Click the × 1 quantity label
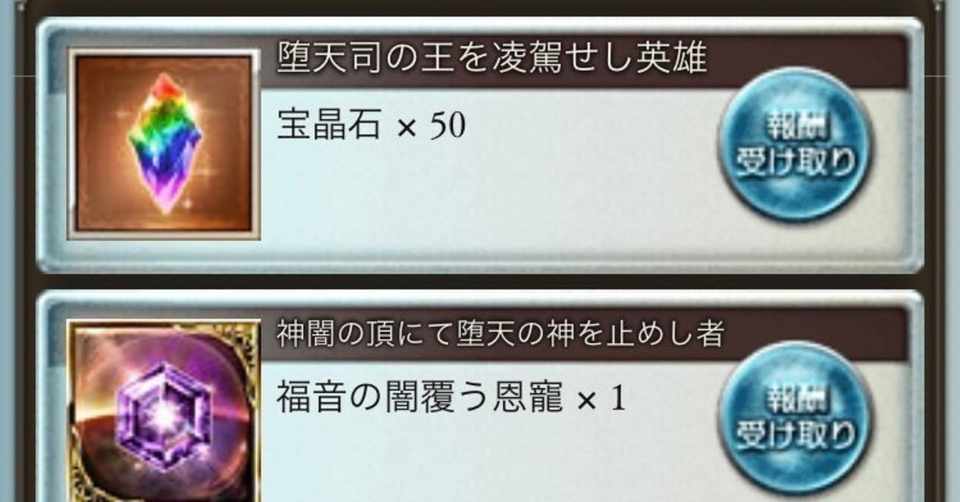This screenshot has height=502, width=960. tap(601, 399)
